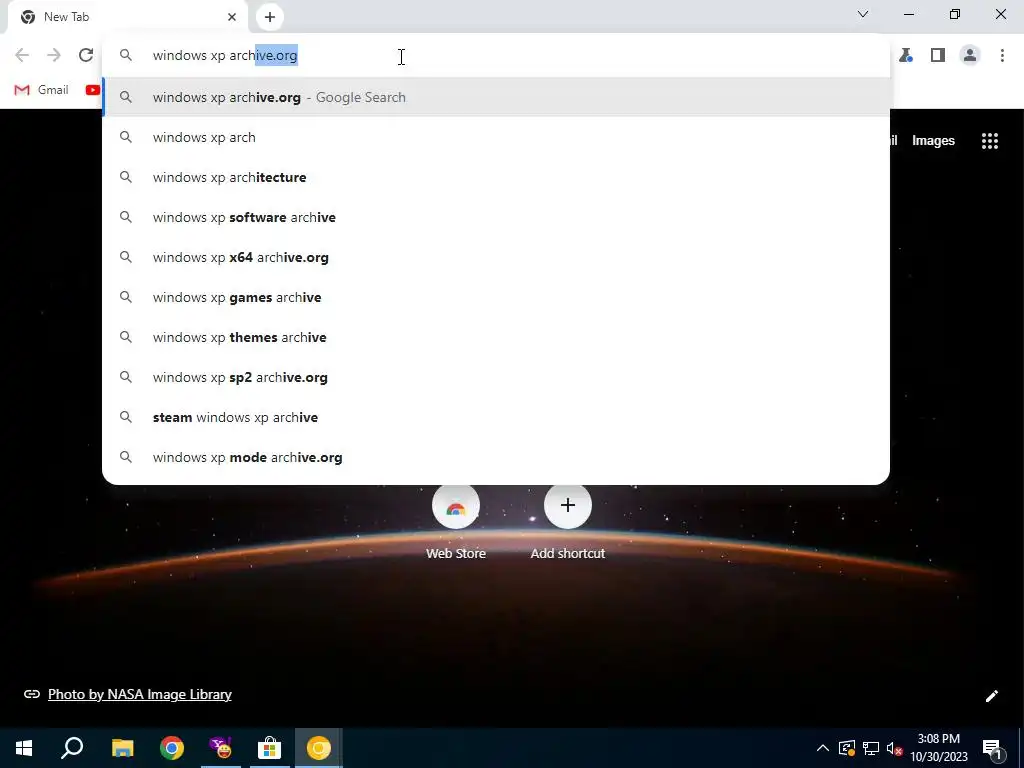Toggle the side panel icon

pos(938,56)
